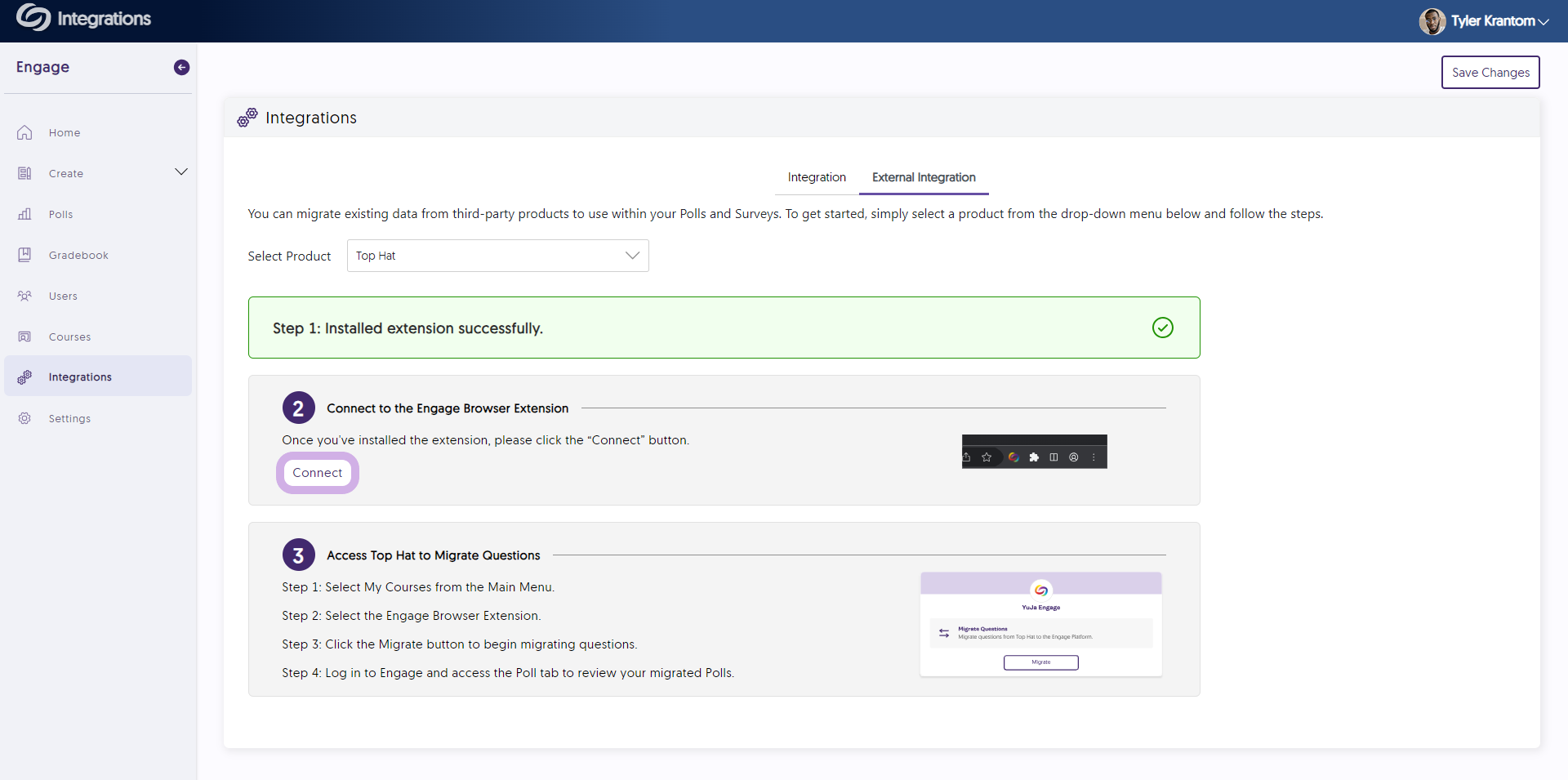1568x780 pixels.
Task: Click the Integrations panel header icon
Action: pos(247,118)
